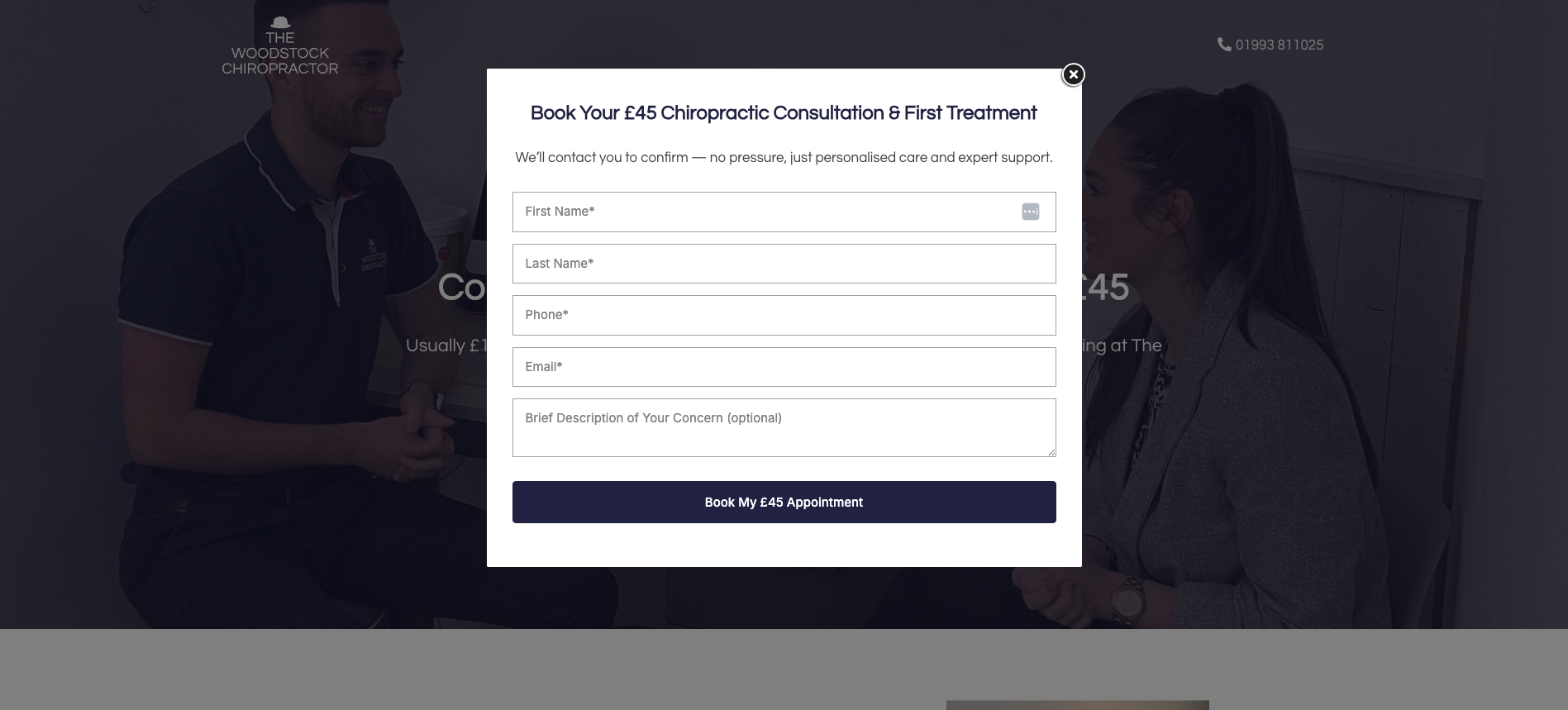Image resolution: width=1568 pixels, height=710 pixels.
Task: Click the confirmation subtext below the heading
Action: [784, 156]
